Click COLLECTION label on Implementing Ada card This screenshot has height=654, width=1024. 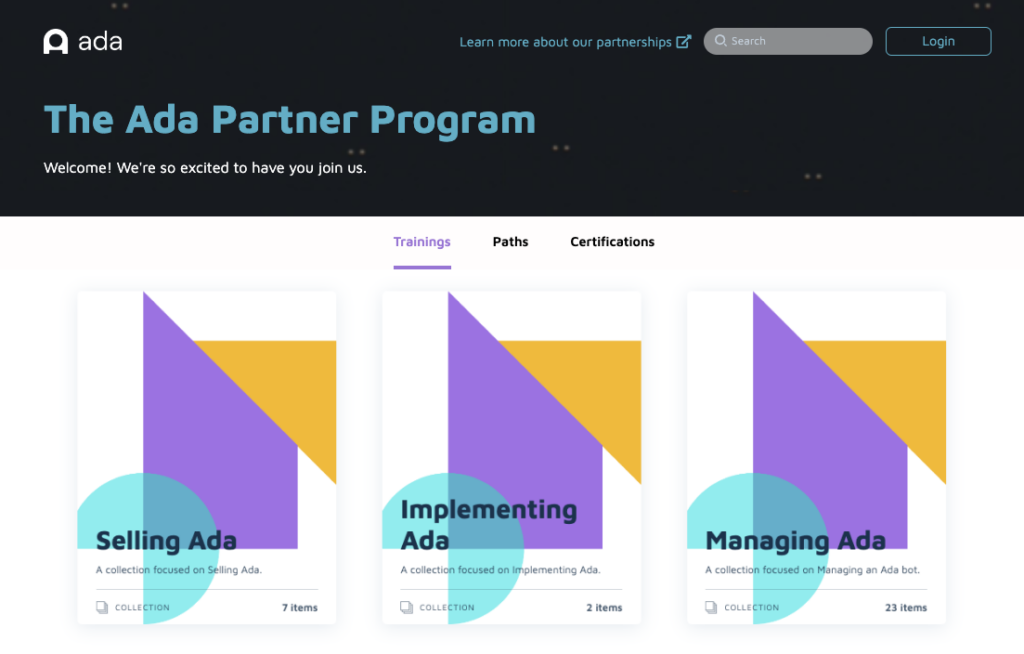[x=447, y=608]
